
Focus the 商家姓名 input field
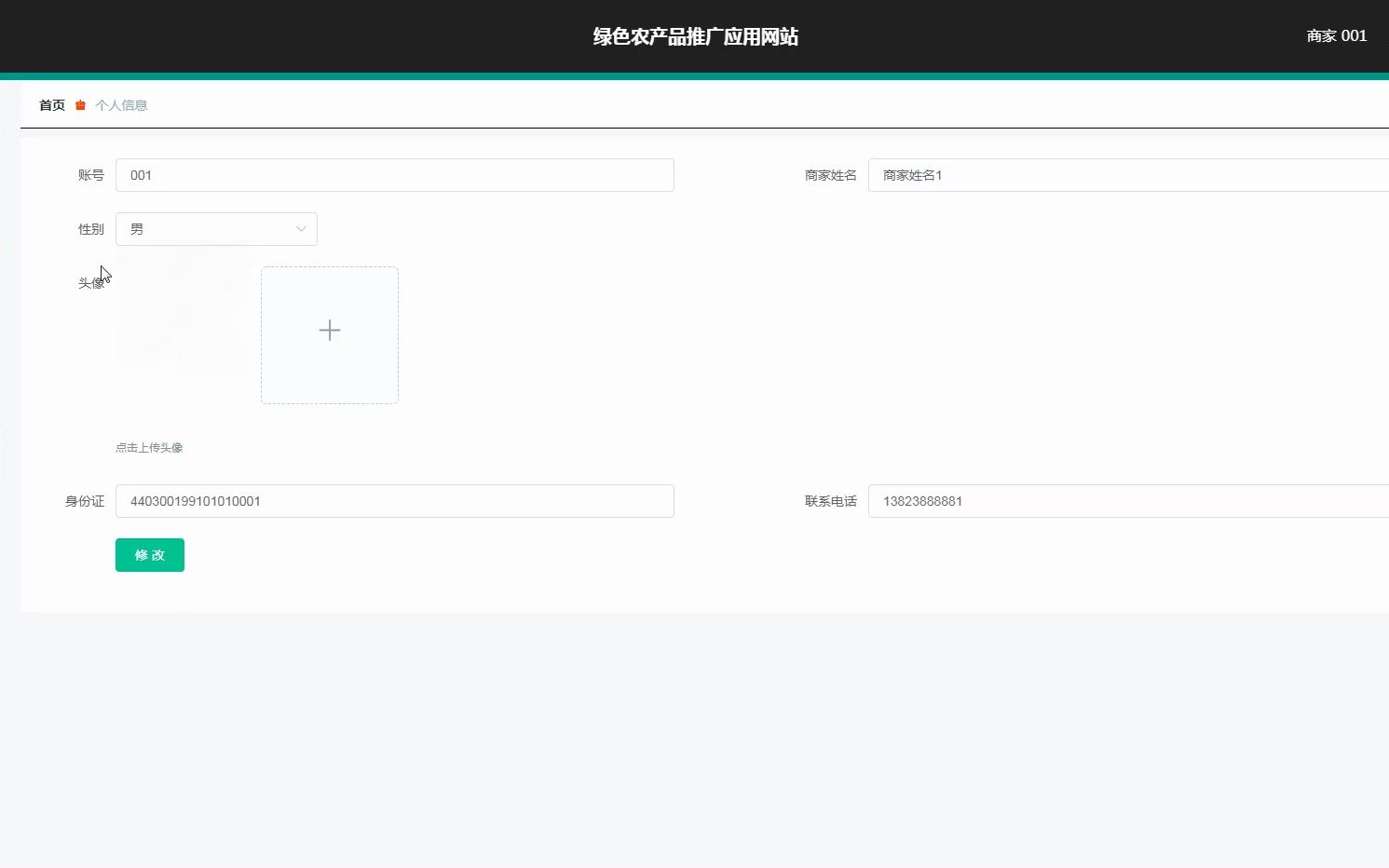(x=1128, y=175)
